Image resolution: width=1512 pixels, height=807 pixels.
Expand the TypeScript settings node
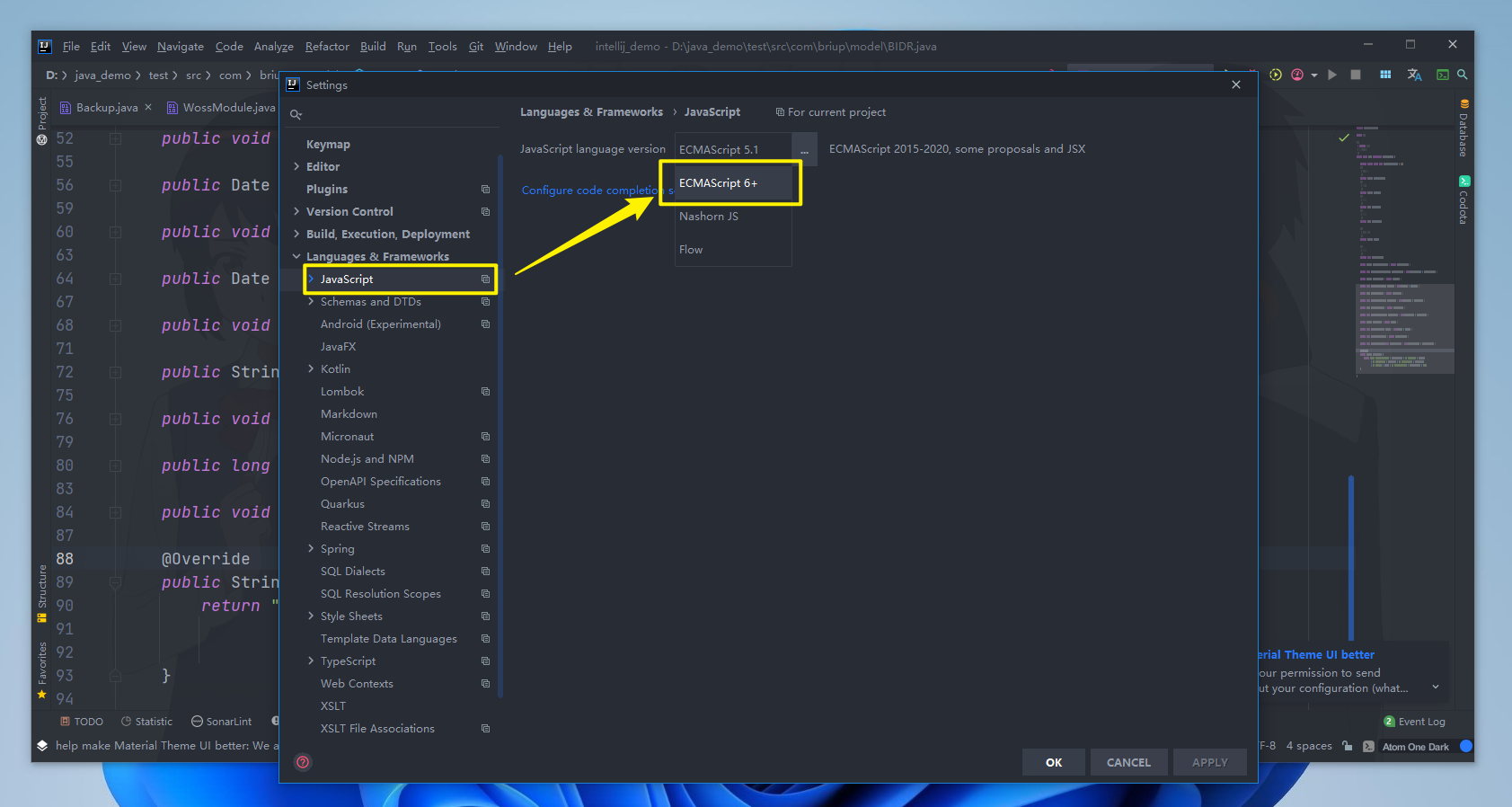pos(311,661)
